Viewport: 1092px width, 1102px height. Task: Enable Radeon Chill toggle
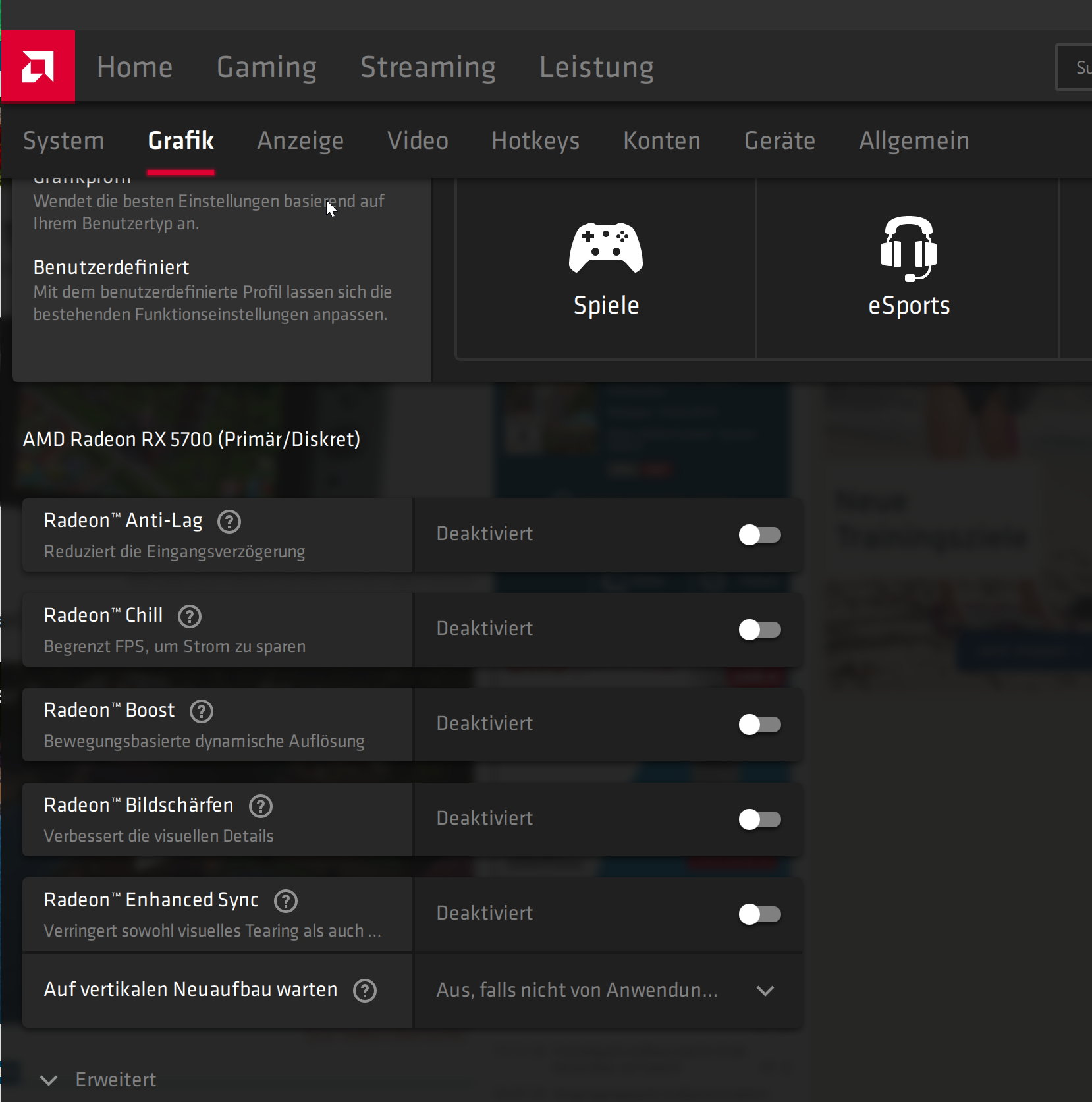pos(760,630)
